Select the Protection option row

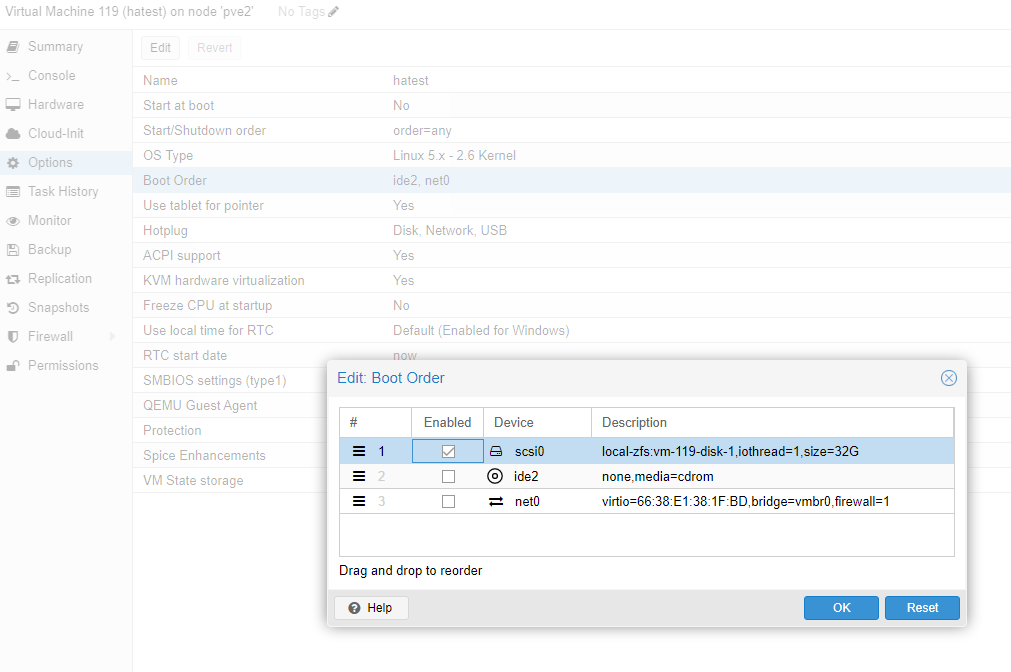click(x=230, y=430)
